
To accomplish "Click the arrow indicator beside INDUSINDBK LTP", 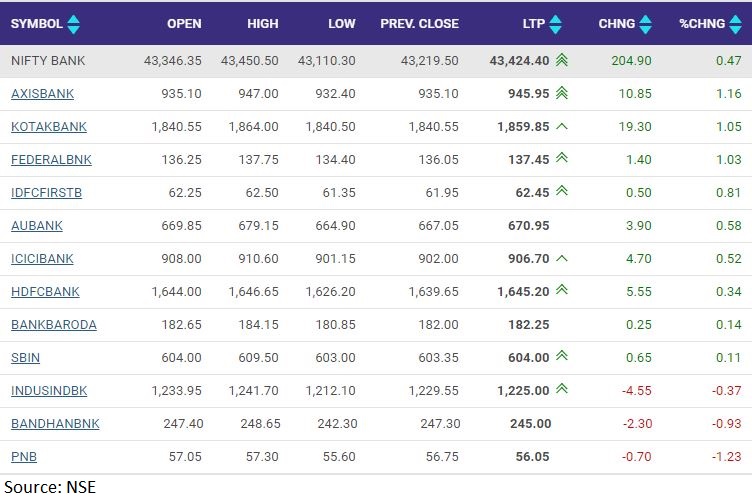I will (561, 390).
